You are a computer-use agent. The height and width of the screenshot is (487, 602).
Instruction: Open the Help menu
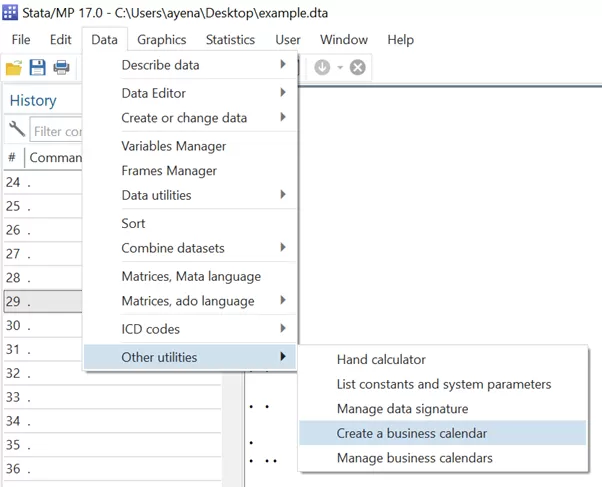pyautogui.click(x=400, y=40)
